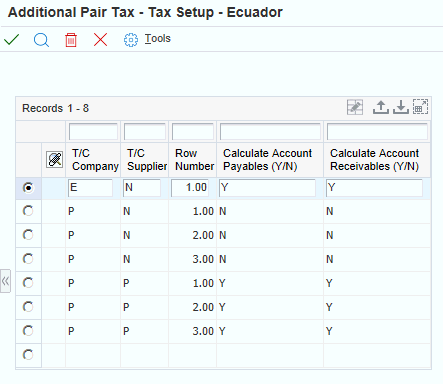Select the radio button of the empty last row
443x384 pixels.
pyautogui.click(x=28, y=355)
